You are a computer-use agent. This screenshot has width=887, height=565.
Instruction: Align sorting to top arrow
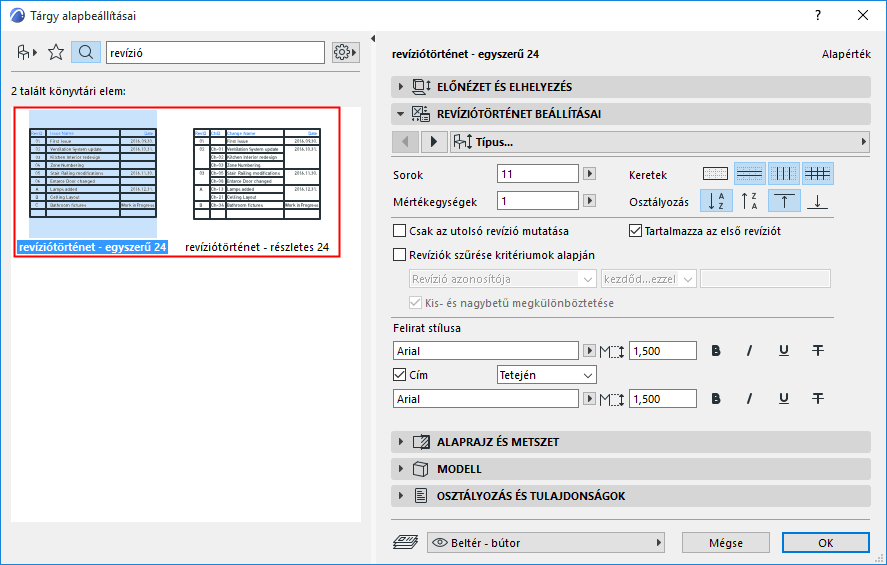click(783, 201)
